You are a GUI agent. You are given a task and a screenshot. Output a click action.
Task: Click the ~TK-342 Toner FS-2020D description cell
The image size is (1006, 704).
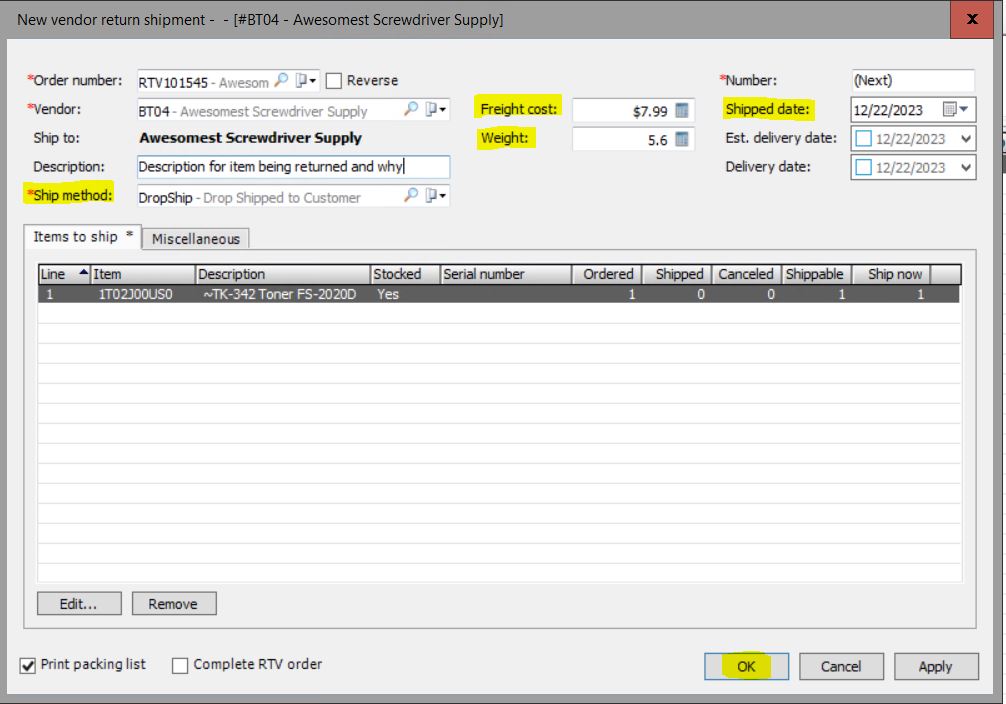[x=280, y=294]
